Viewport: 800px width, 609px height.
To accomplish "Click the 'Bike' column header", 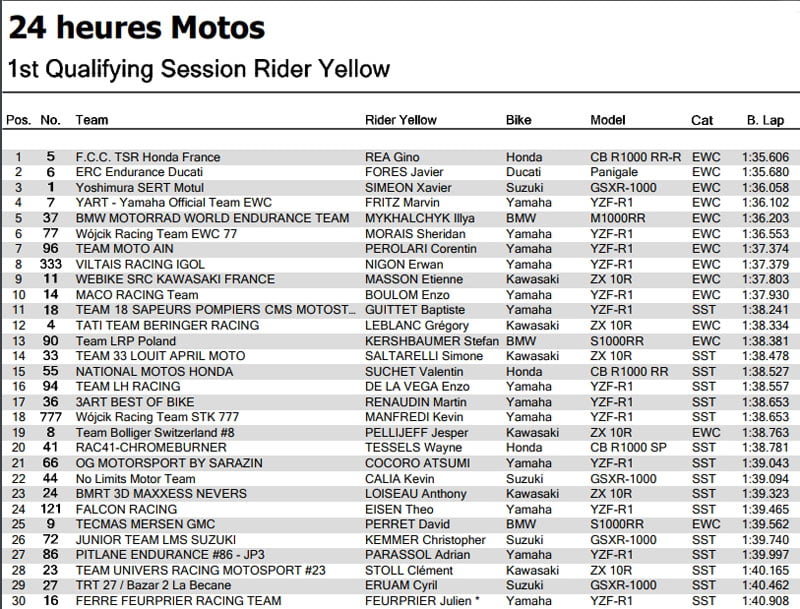I will (x=519, y=120).
